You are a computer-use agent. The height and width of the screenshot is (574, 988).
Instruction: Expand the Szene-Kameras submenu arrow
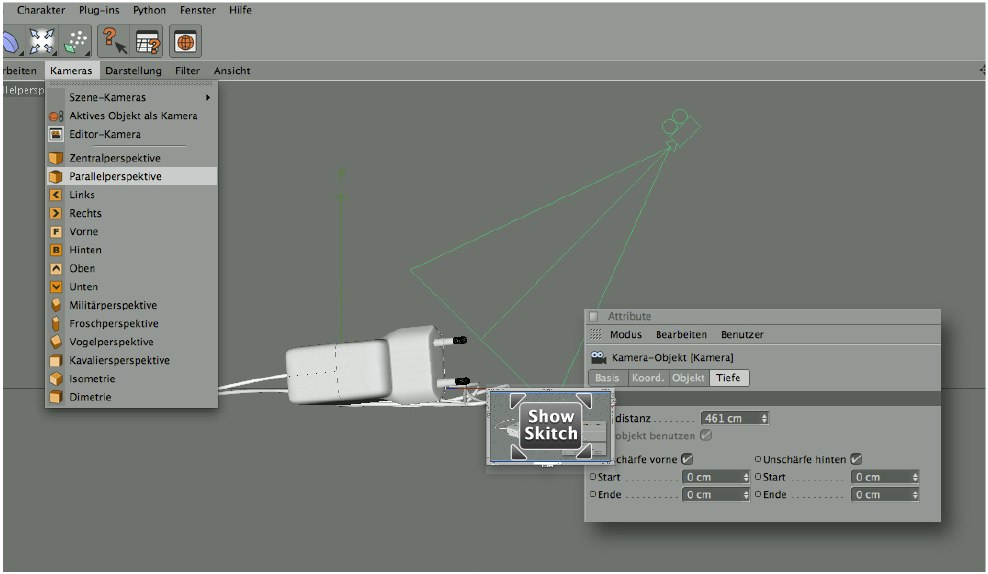pyautogui.click(x=208, y=98)
